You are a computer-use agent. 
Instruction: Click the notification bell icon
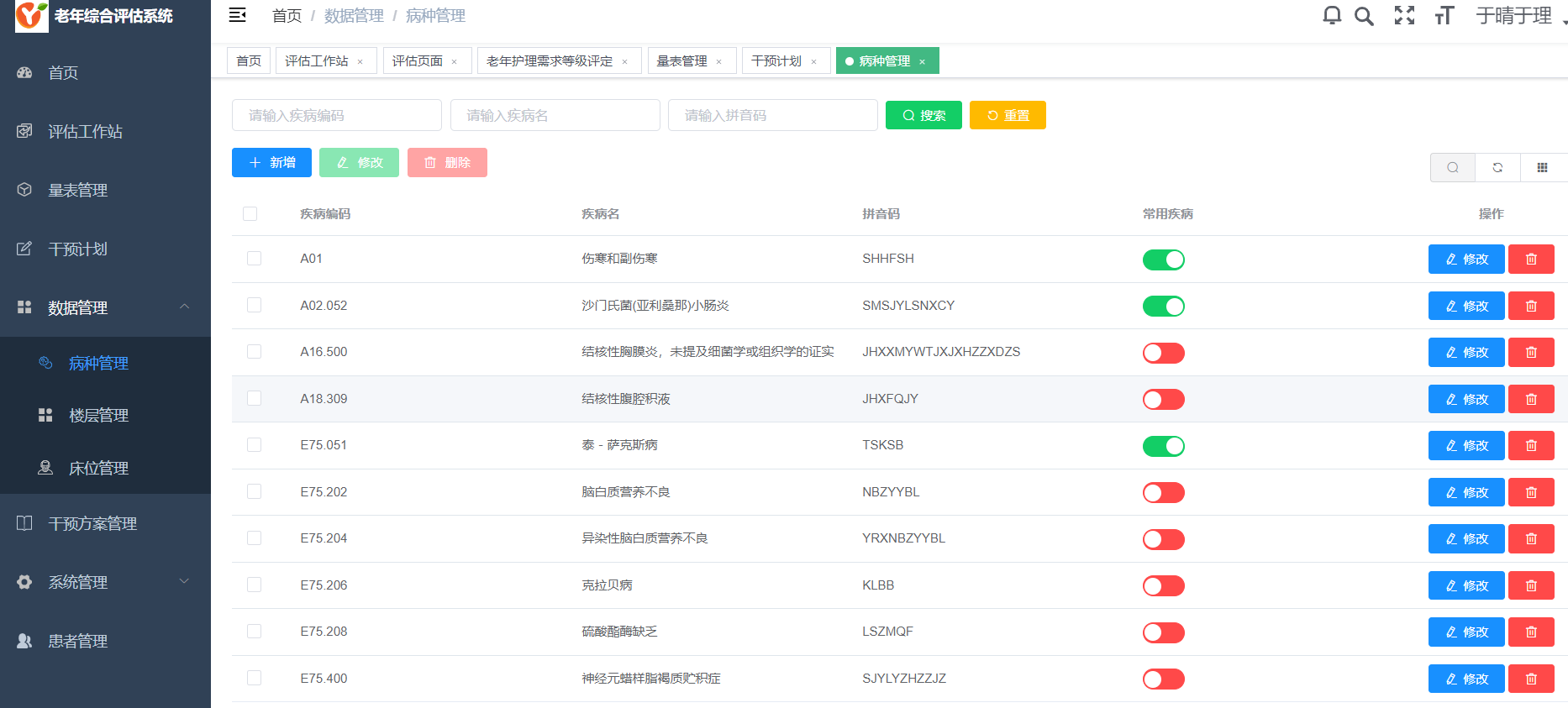1332,16
